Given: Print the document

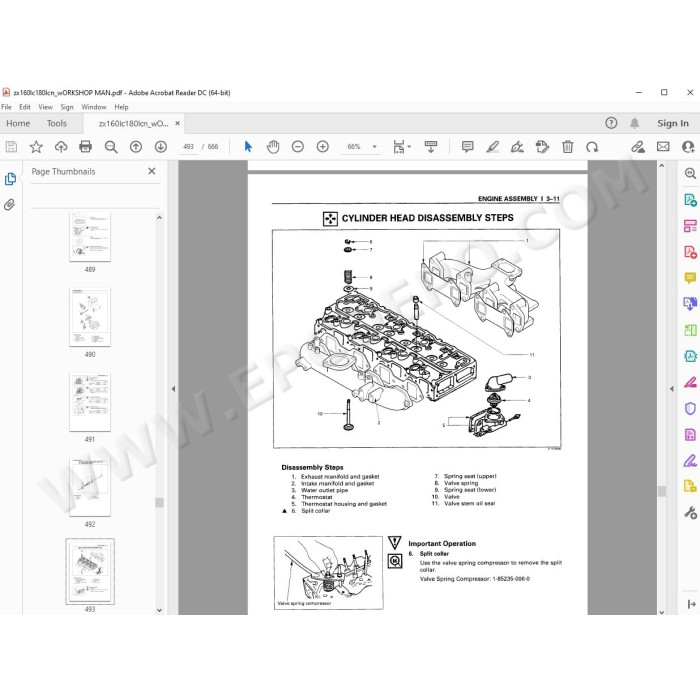Looking at the screenshot, I should (x=85, y=147).
